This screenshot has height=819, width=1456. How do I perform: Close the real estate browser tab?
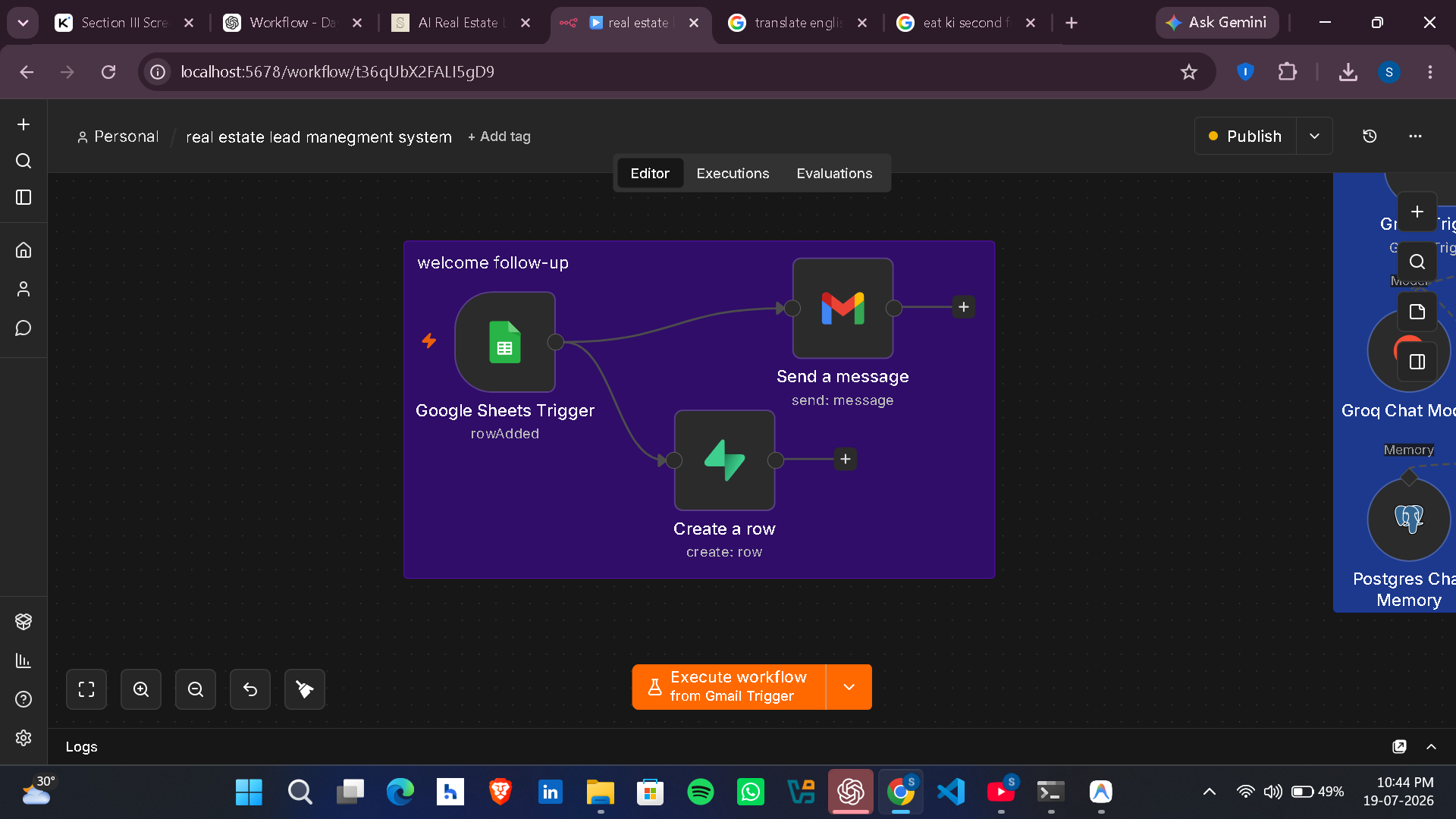(694, 23)
